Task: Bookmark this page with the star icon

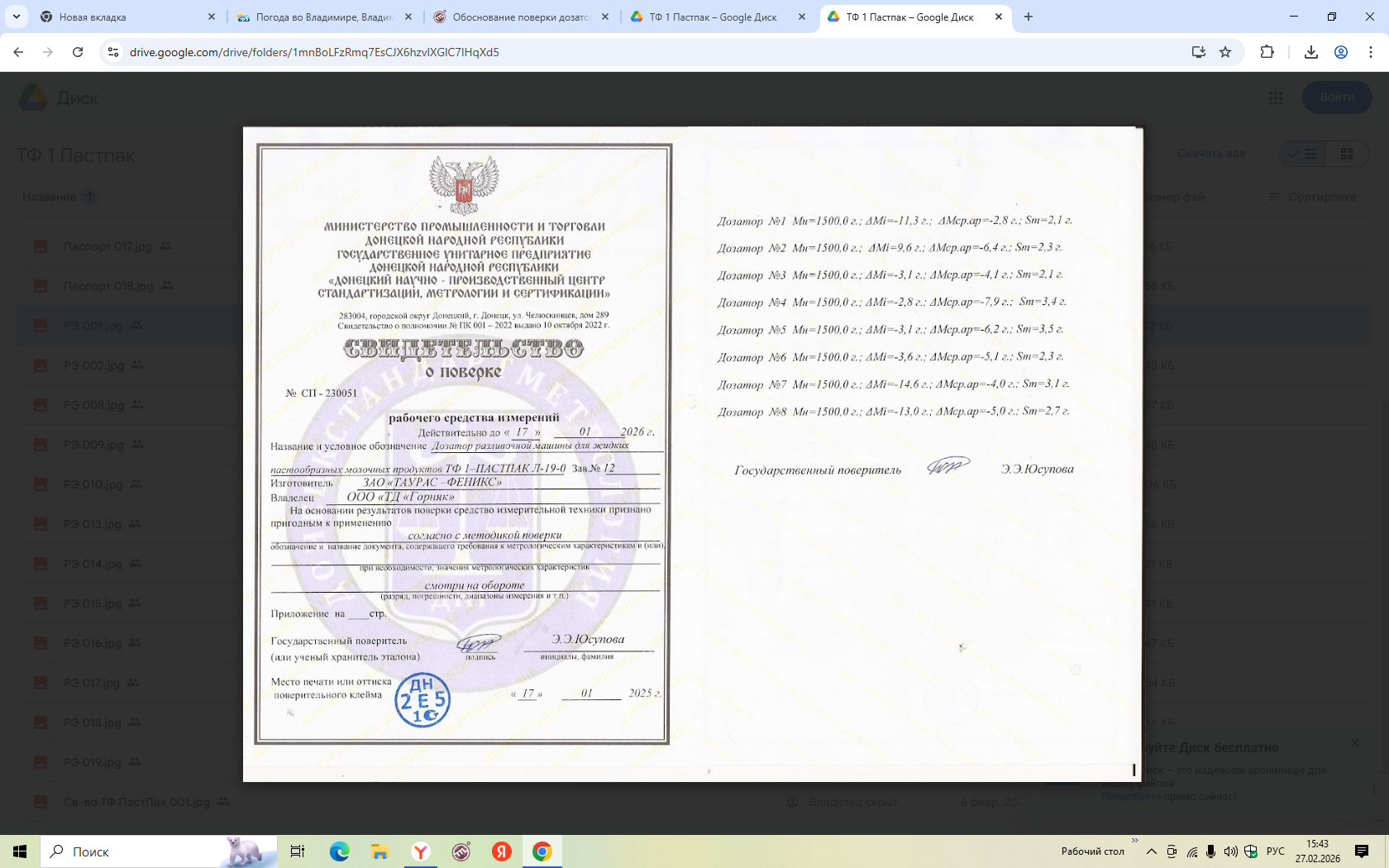Action: [x=1225, y=52]
